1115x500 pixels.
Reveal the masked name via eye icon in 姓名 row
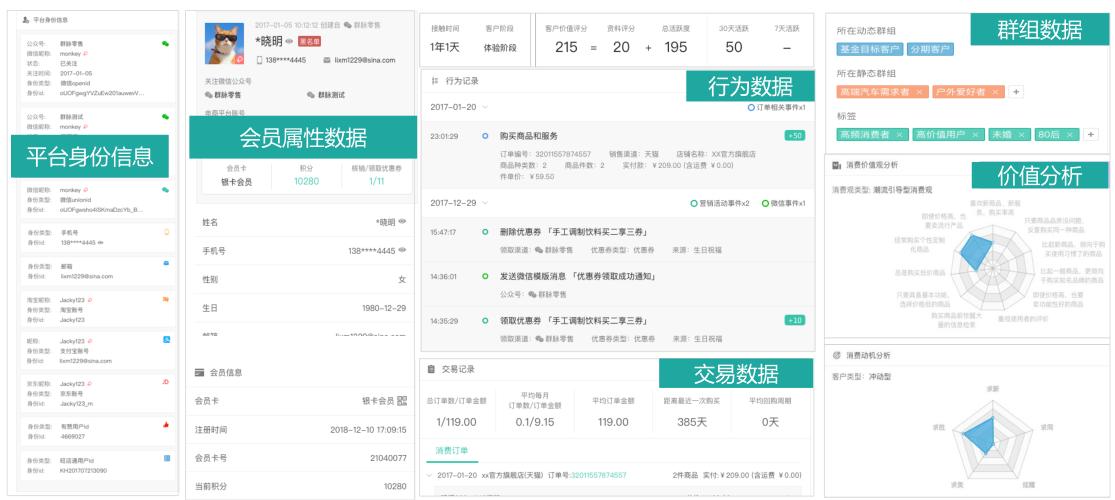point(402,223)
